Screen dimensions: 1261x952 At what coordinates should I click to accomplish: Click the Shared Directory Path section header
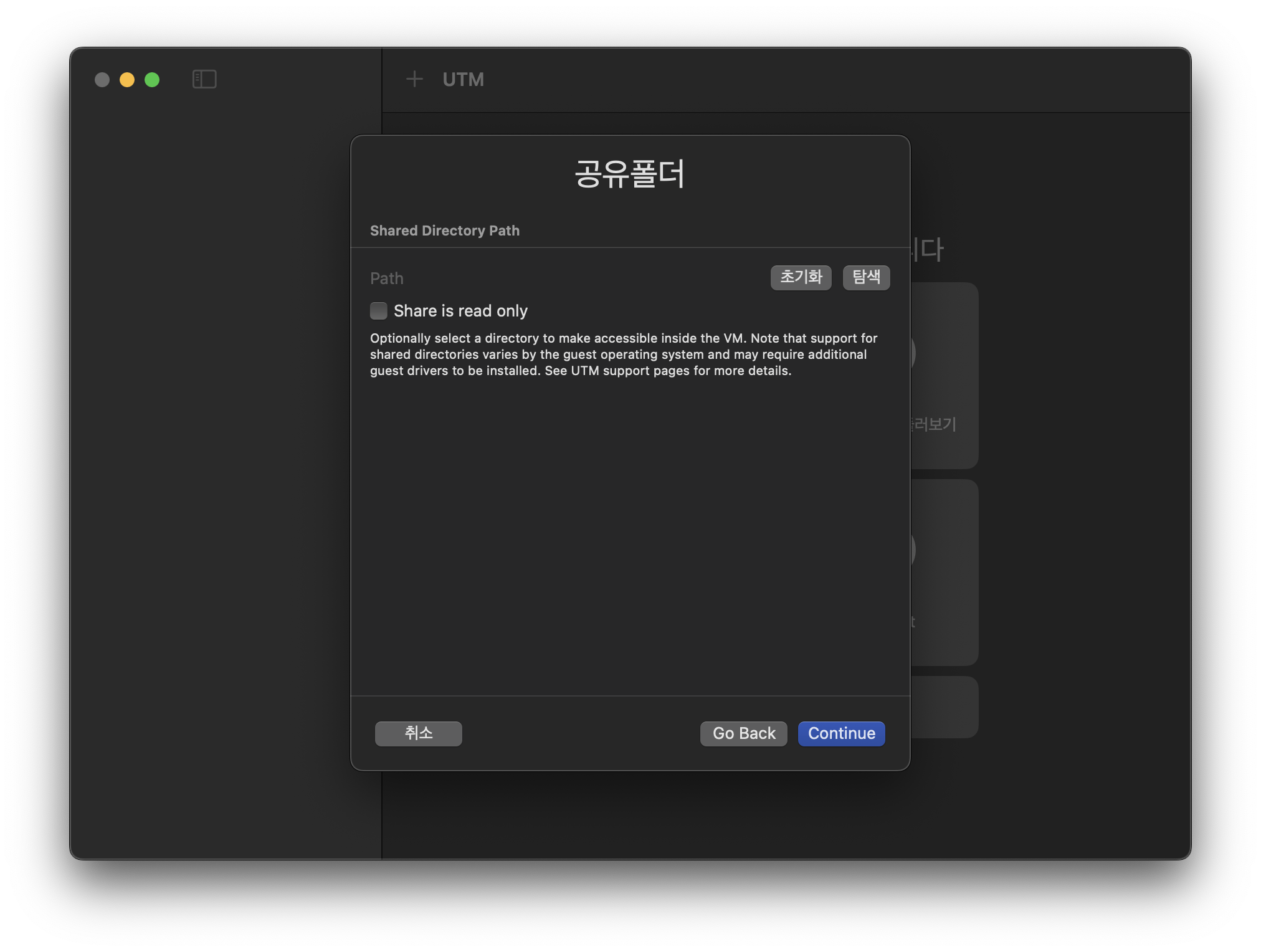[444, 231]
